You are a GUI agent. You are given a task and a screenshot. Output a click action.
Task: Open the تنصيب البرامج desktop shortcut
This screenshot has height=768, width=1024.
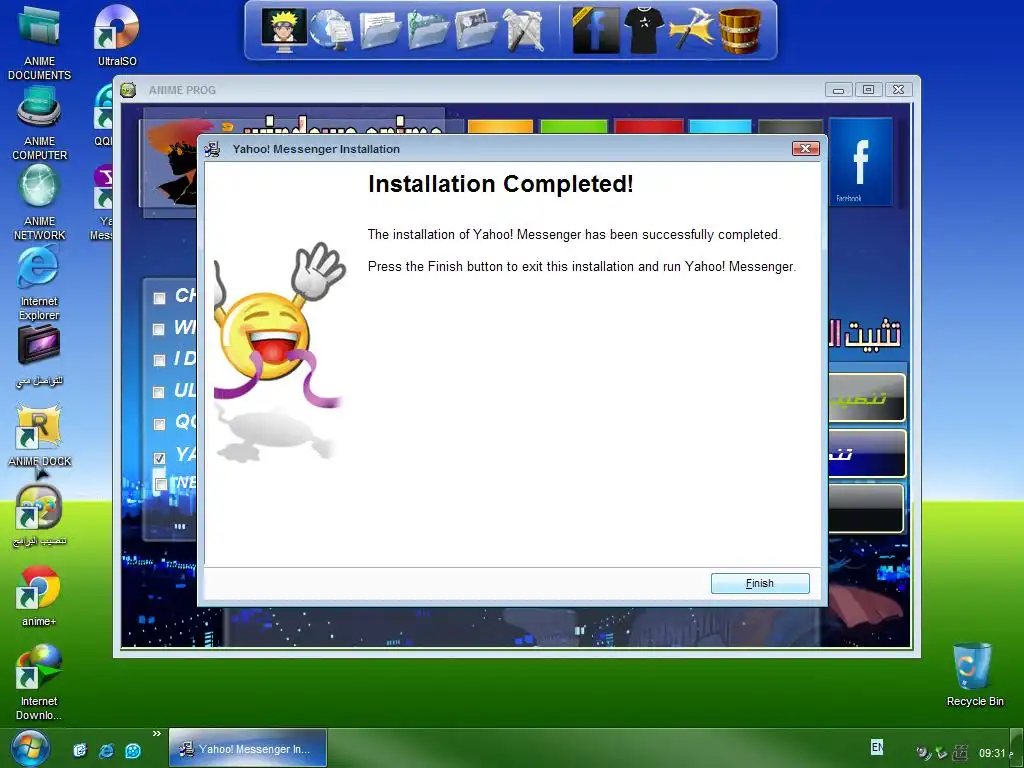[x=39, y=516]
